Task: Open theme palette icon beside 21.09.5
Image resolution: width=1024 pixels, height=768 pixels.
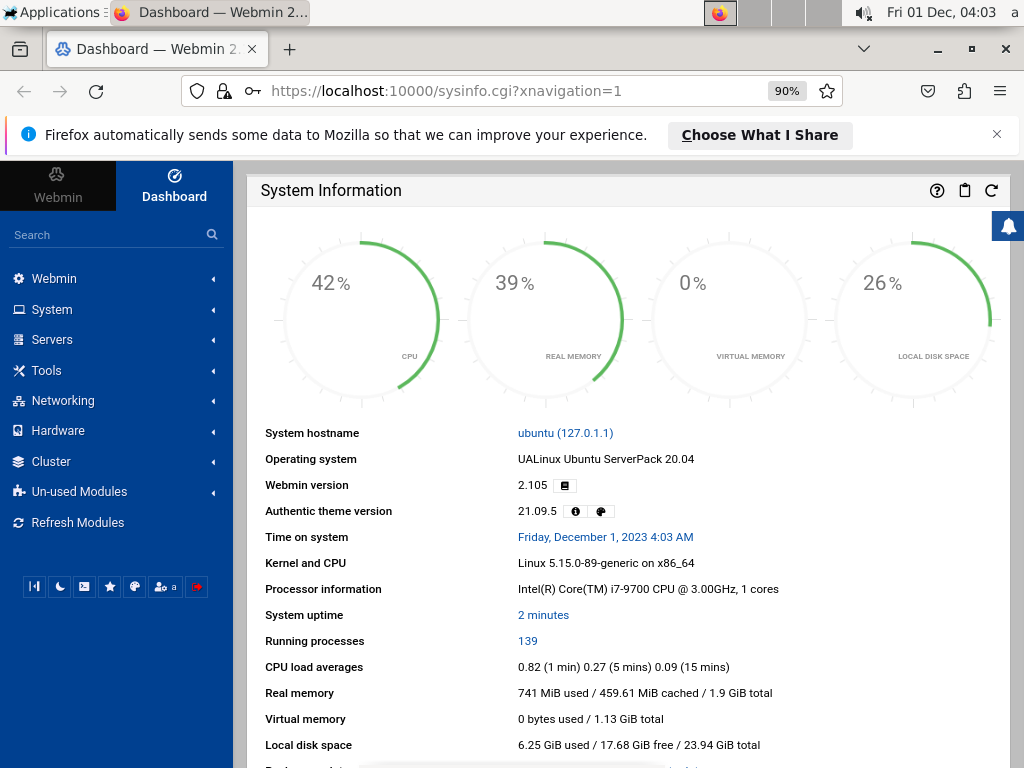Action: click(x=601, y=512)
